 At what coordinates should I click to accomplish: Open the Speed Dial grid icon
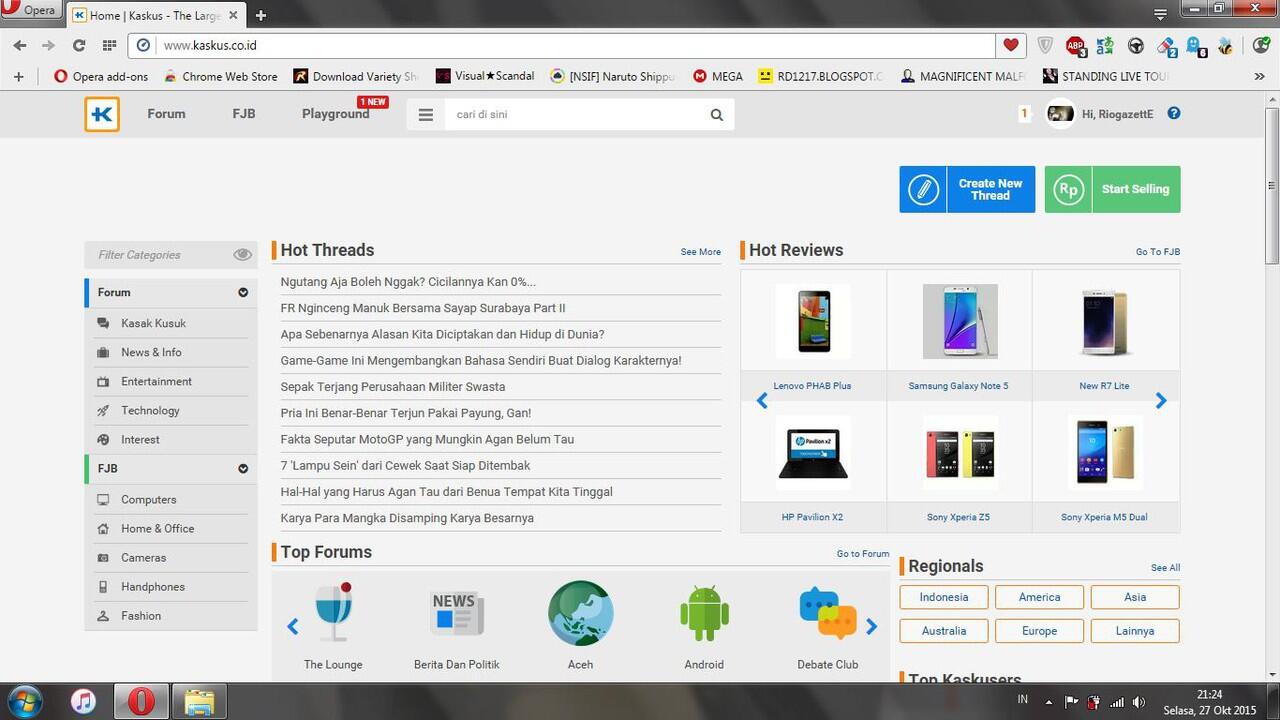[109, 45]
